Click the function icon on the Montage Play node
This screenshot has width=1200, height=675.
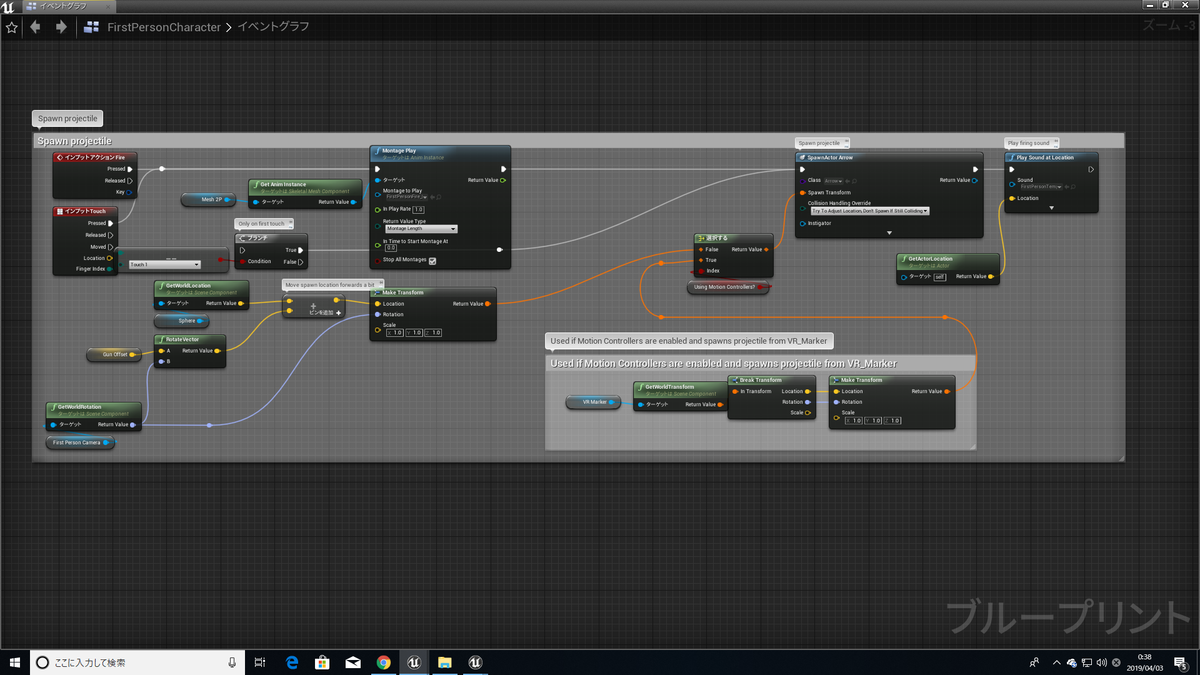click(x=377, y=151)
